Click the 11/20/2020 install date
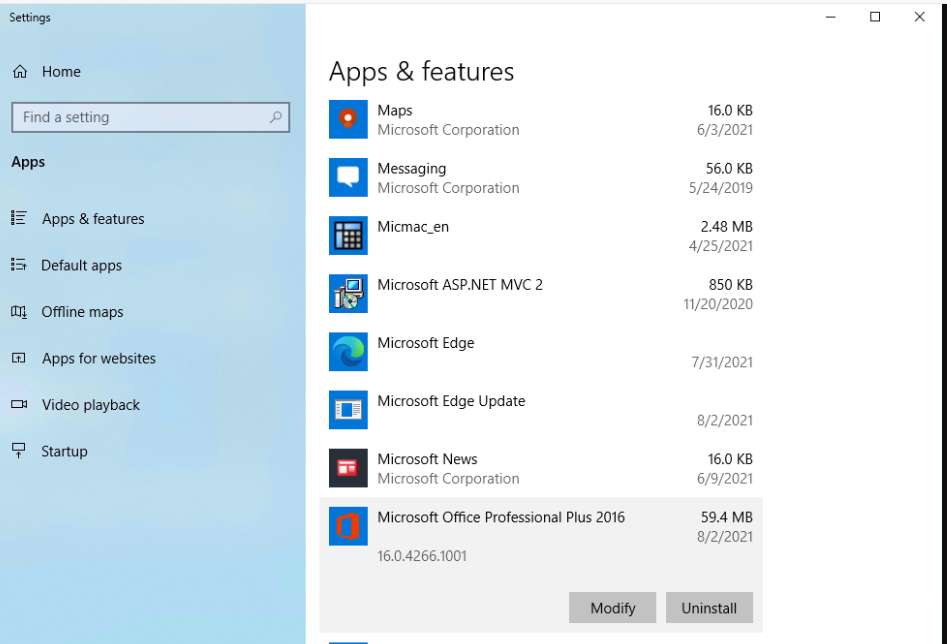The height and width of the screenshot is (644, 947). click(718, 304)
